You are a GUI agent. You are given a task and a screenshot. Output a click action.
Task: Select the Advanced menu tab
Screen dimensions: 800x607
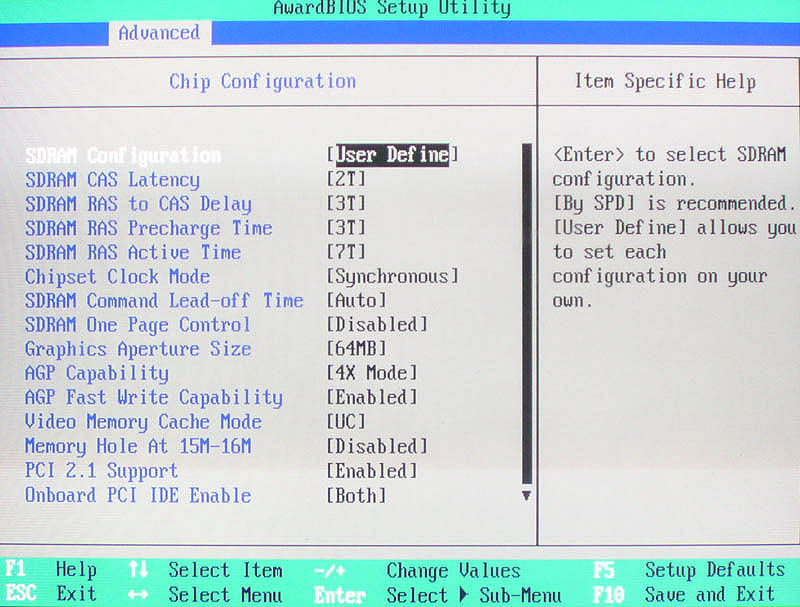(158, 33)
